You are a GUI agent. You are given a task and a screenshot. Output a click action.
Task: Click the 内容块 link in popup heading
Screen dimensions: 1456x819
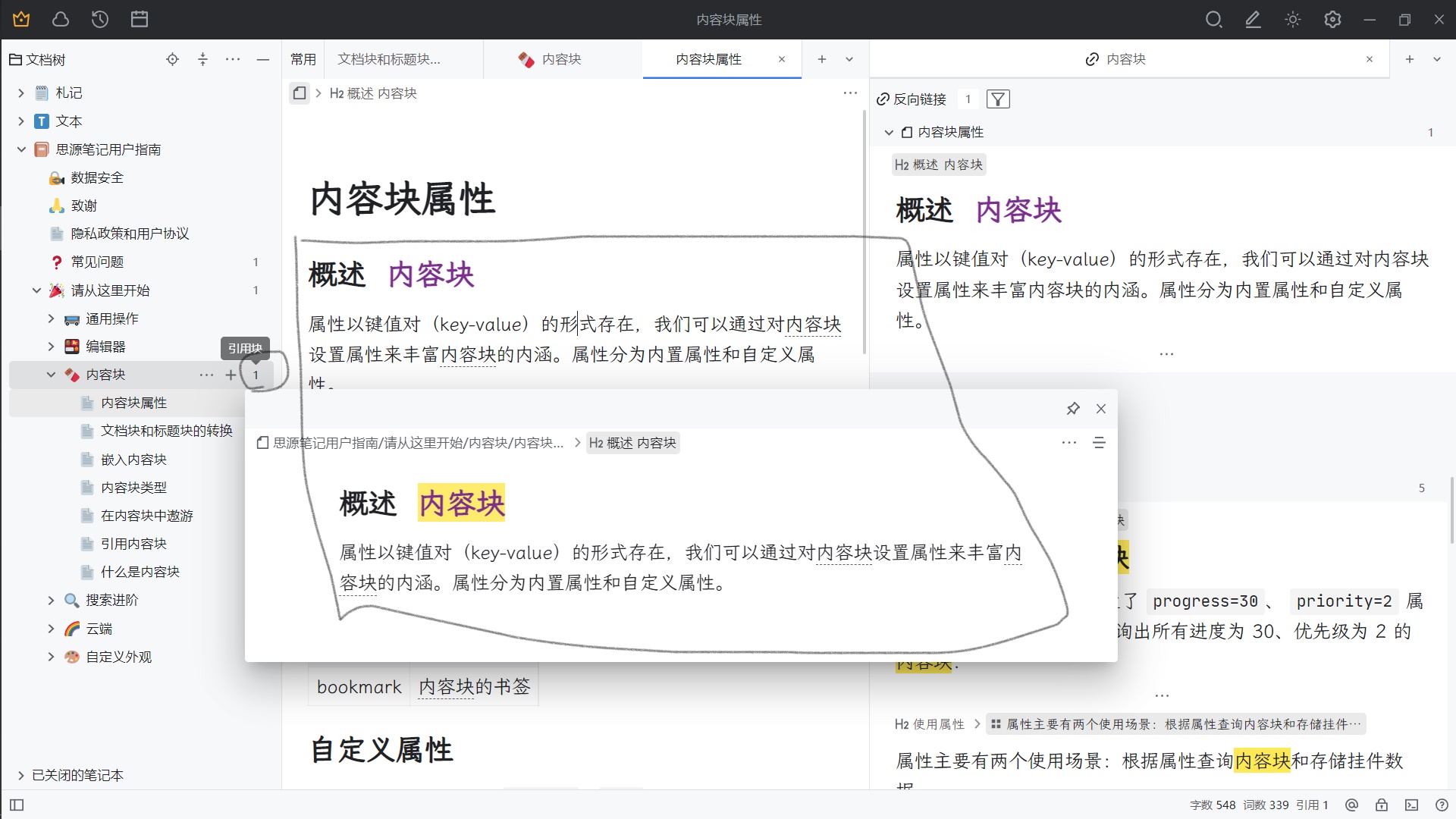(x=462, y=504)
